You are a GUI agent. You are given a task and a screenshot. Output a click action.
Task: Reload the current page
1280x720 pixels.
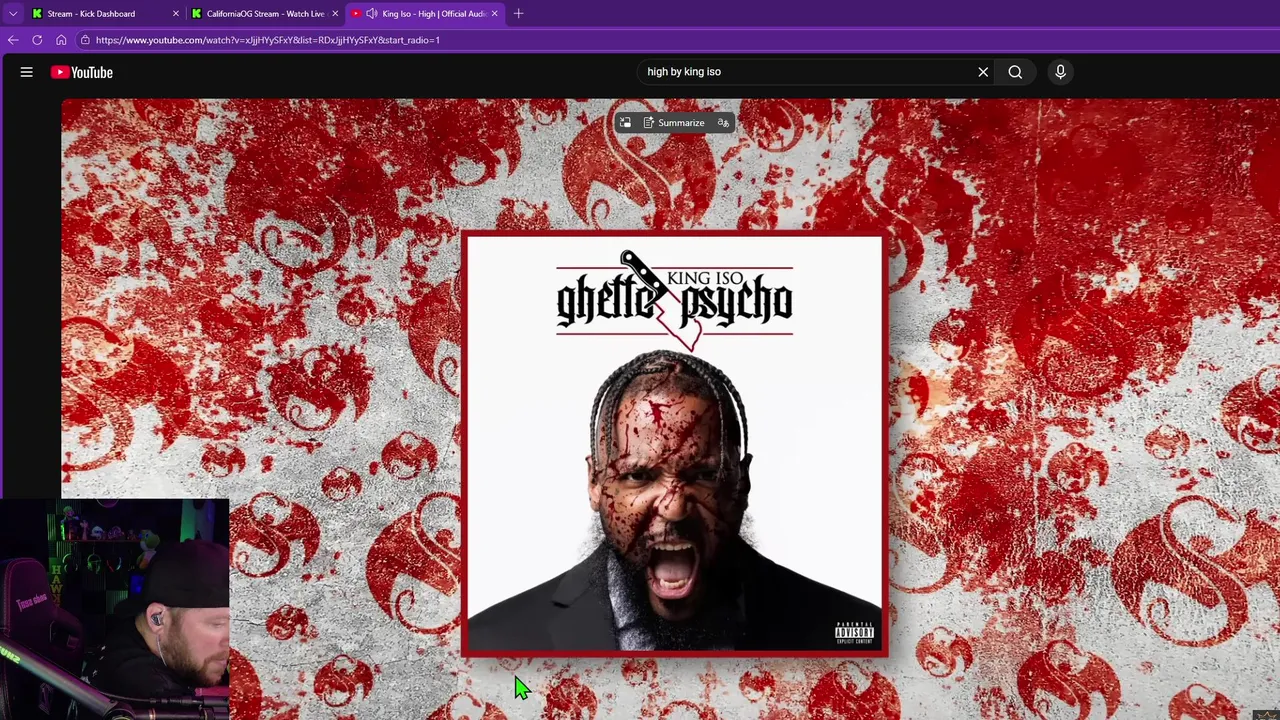(x=37, y=40)
